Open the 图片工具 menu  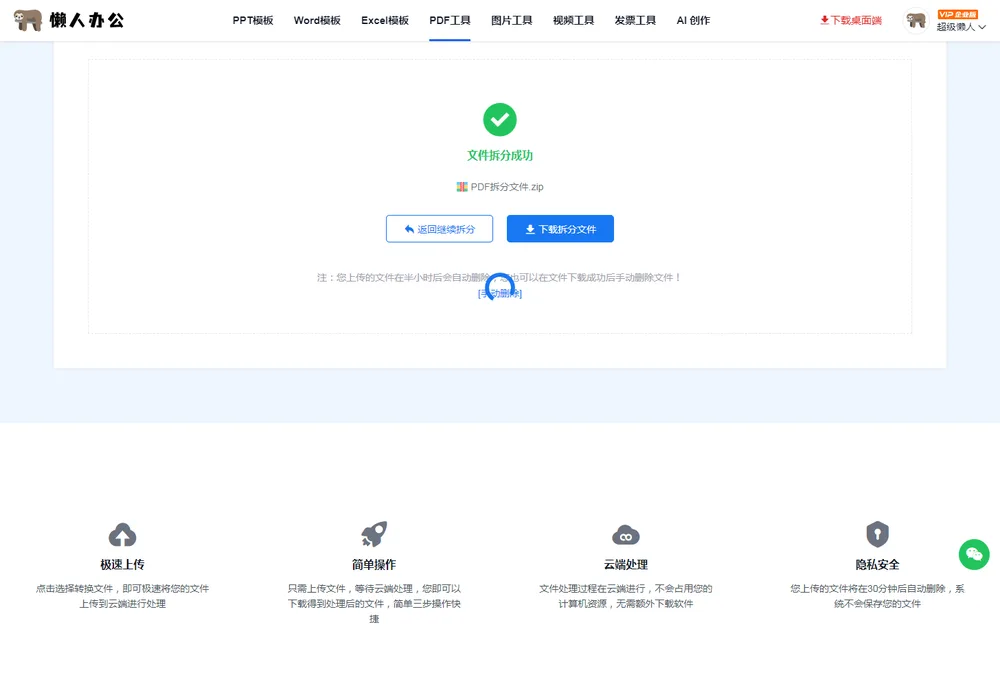pos(511,20)
